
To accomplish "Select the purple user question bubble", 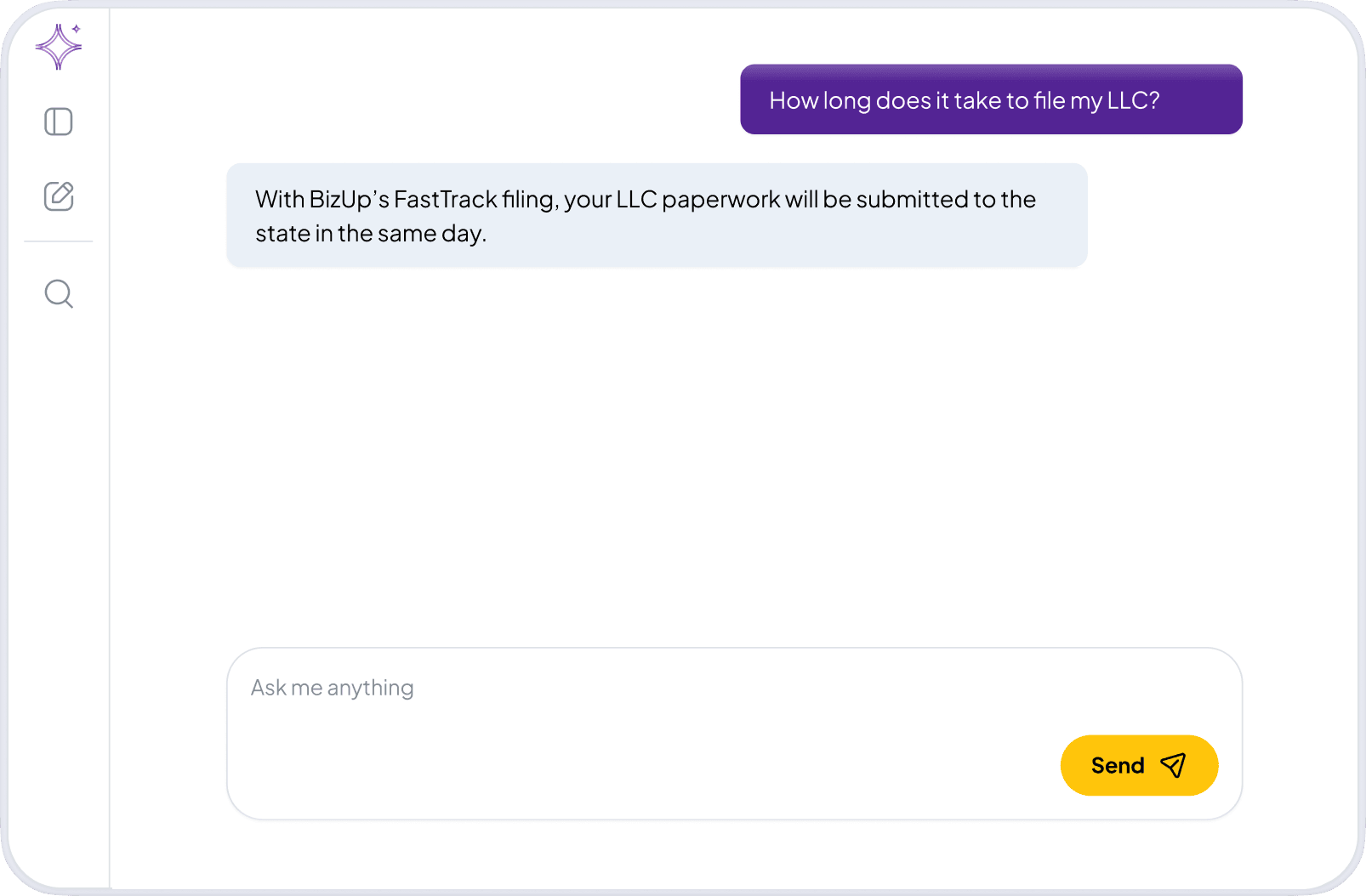I will [x=991, y=99].
